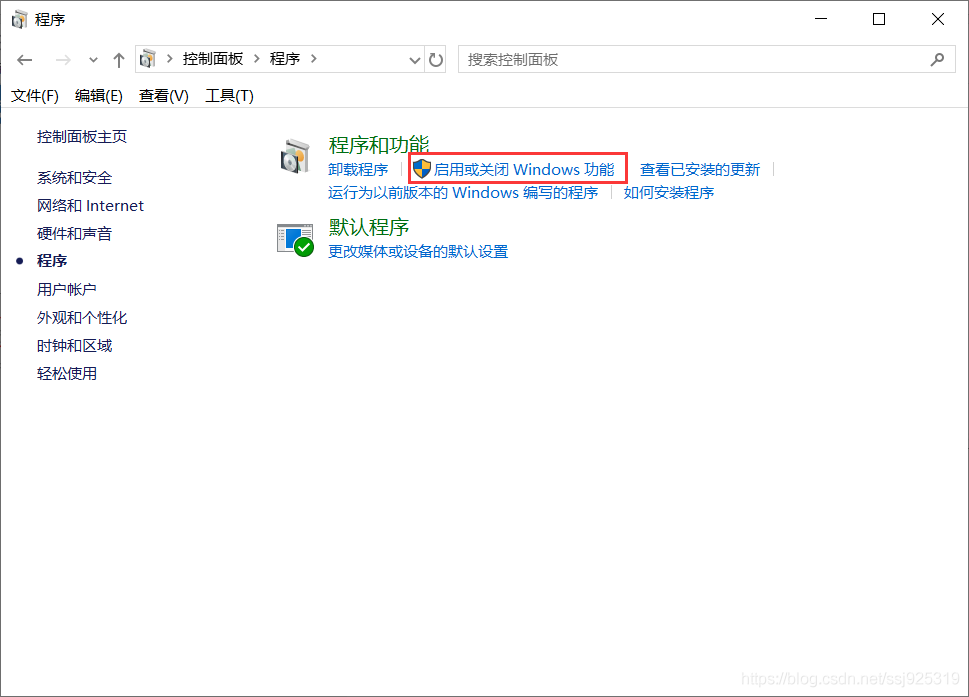This screenshot has width=969, height=697.
Task: Open the 工具(T) menu
Action: click(x=229, y=96)
